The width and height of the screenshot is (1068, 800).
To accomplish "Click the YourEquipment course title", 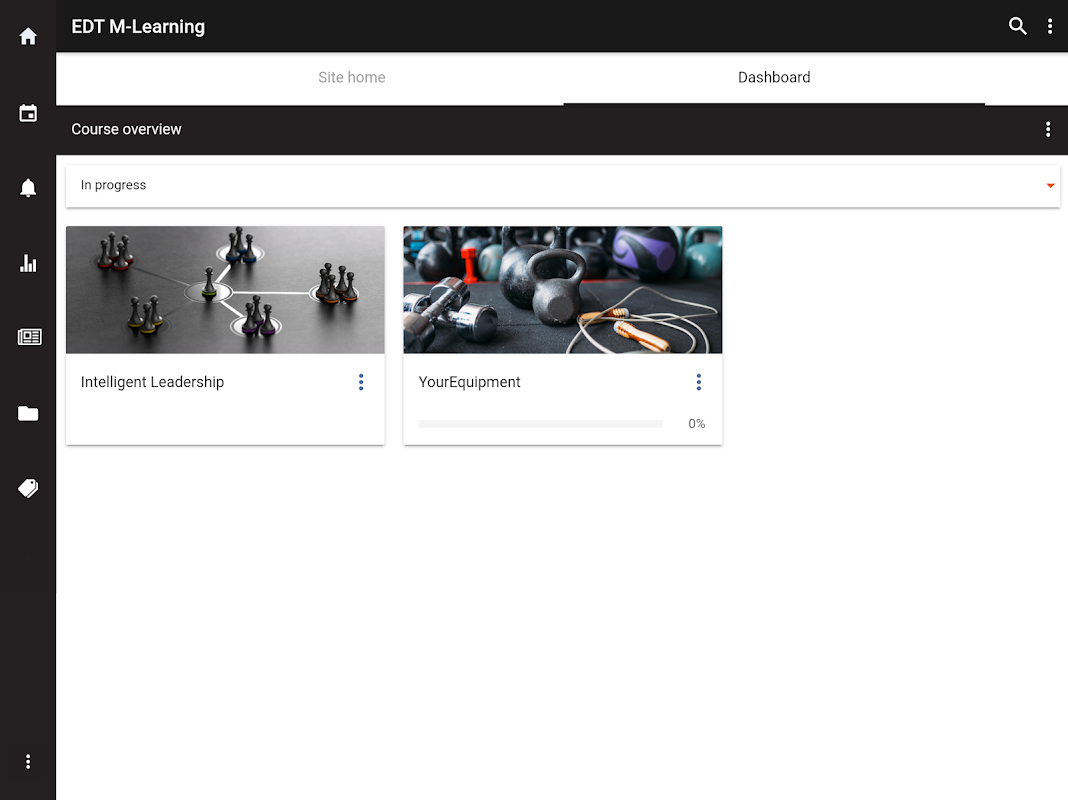I will pos(469,382).
